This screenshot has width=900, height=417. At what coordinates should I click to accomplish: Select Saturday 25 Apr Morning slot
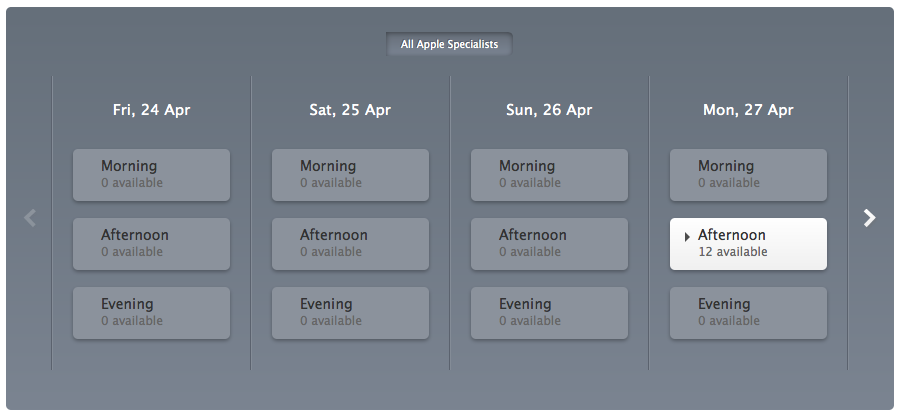(x=350, y=175)
